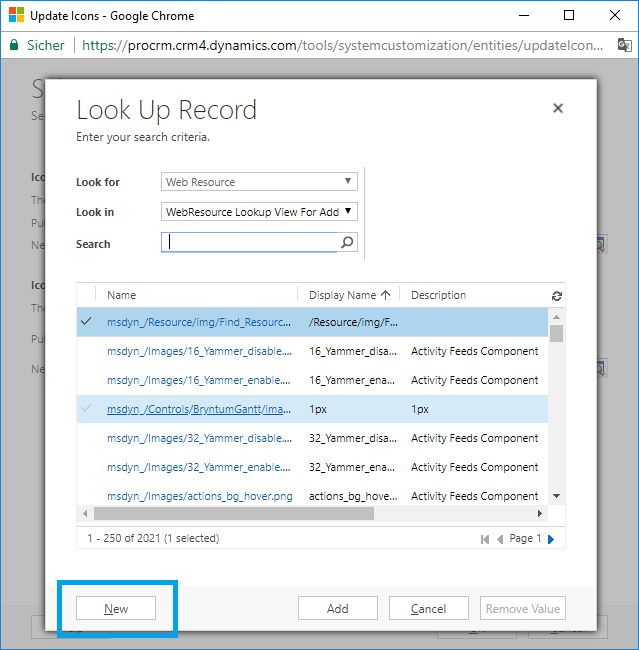The height and width of the screenshot is (650, 639).
Task: Close the Look Up Record dialog
Action: pyautogui.click(x=558, y=108)
